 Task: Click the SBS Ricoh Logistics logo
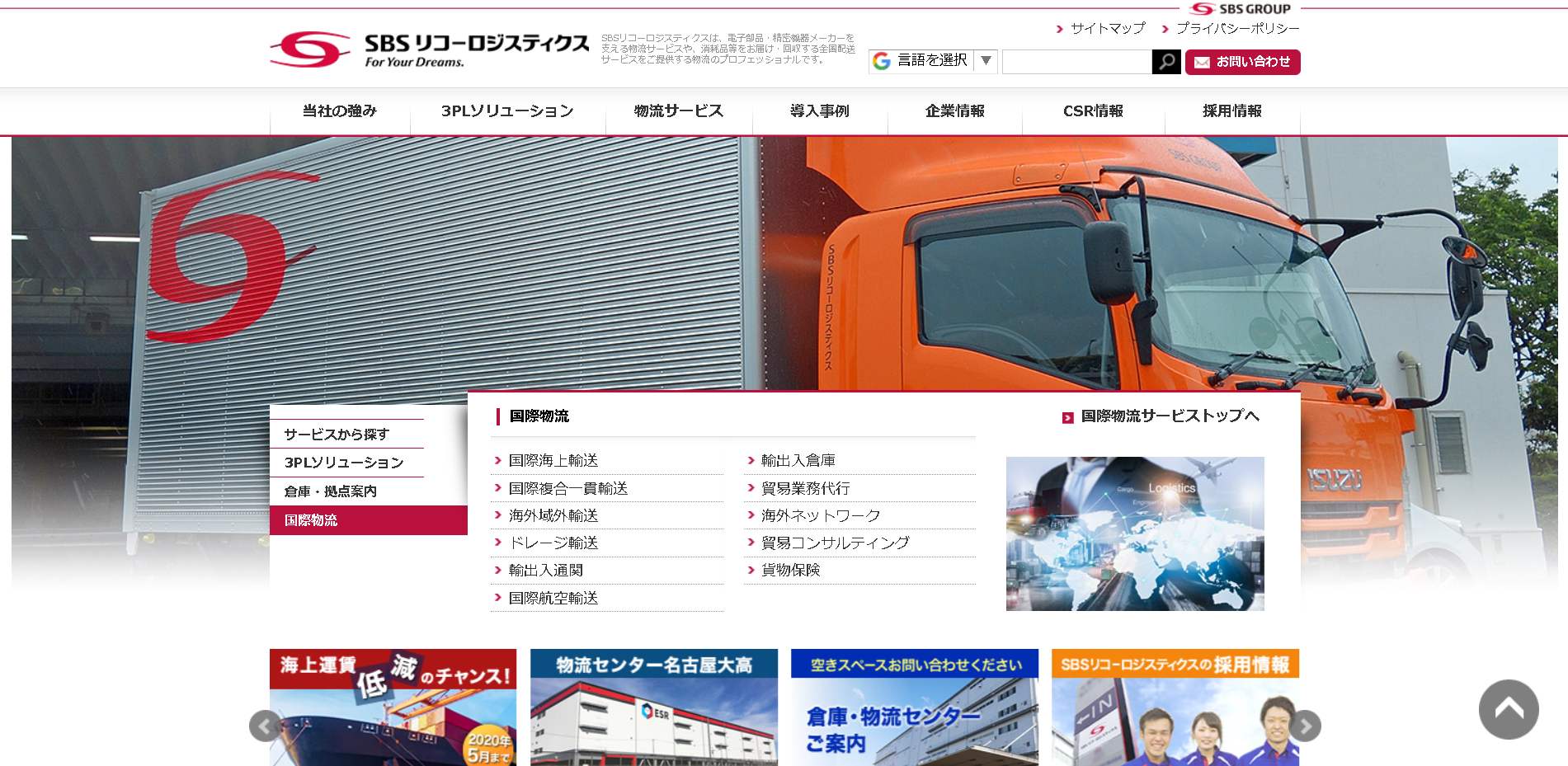[x=429, y=49]
